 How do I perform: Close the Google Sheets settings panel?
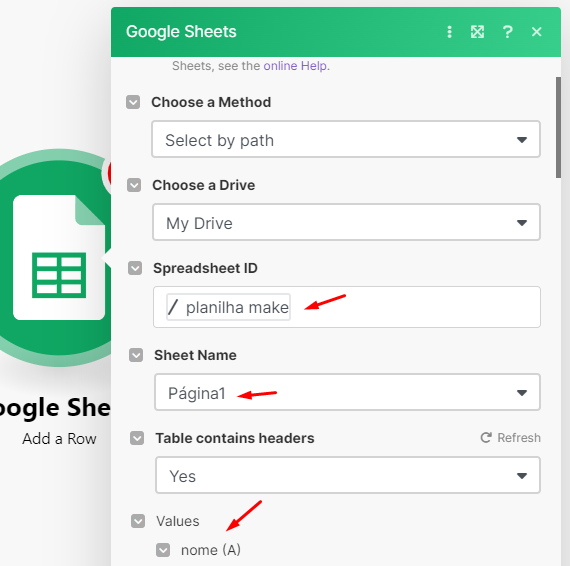coord(537,32)
